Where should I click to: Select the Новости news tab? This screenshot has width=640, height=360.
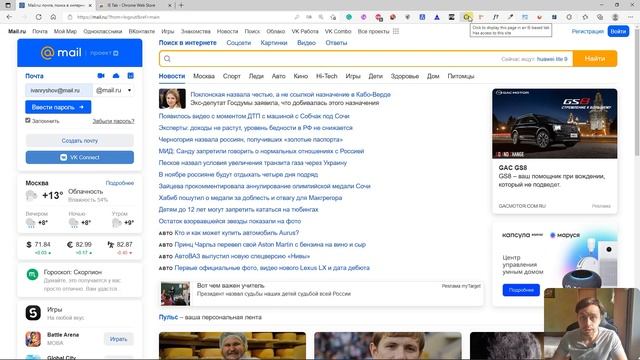tap(171, 76)
